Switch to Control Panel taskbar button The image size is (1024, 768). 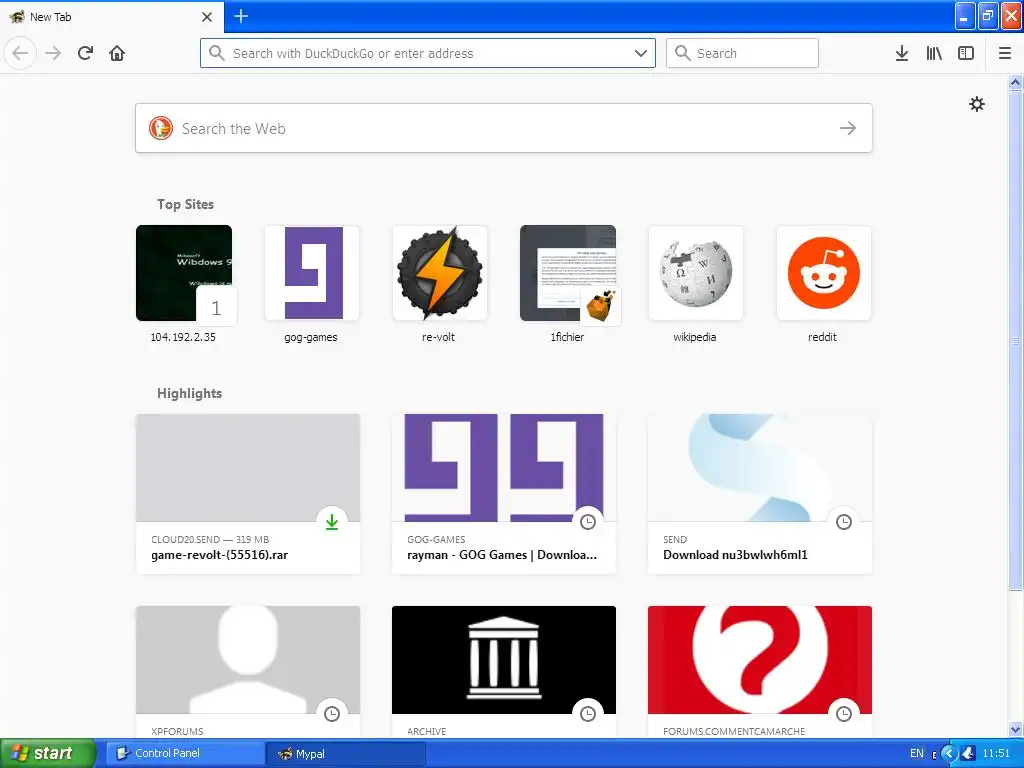tap(185, 754)
